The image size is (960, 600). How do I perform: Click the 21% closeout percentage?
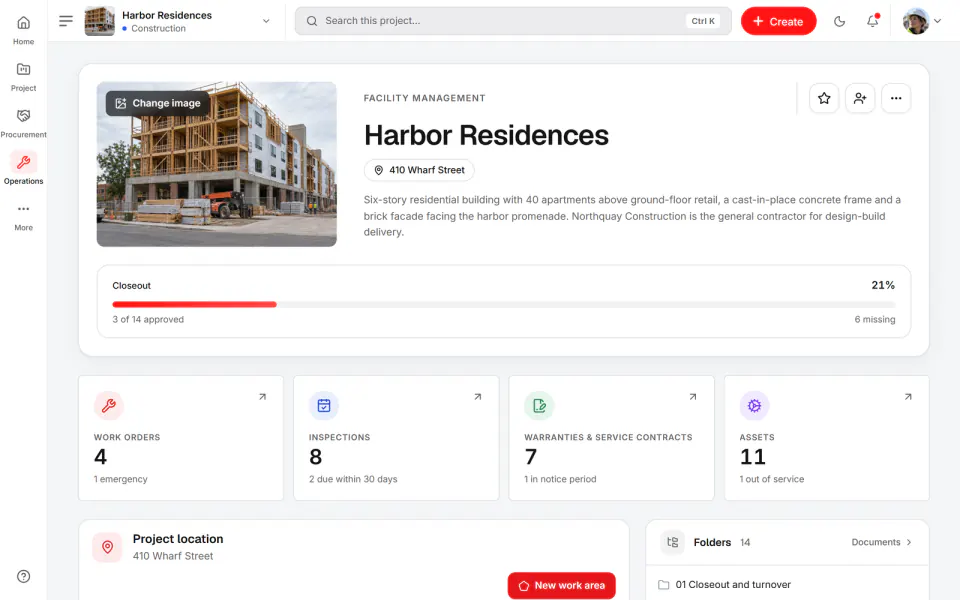[x=883, y=285]
